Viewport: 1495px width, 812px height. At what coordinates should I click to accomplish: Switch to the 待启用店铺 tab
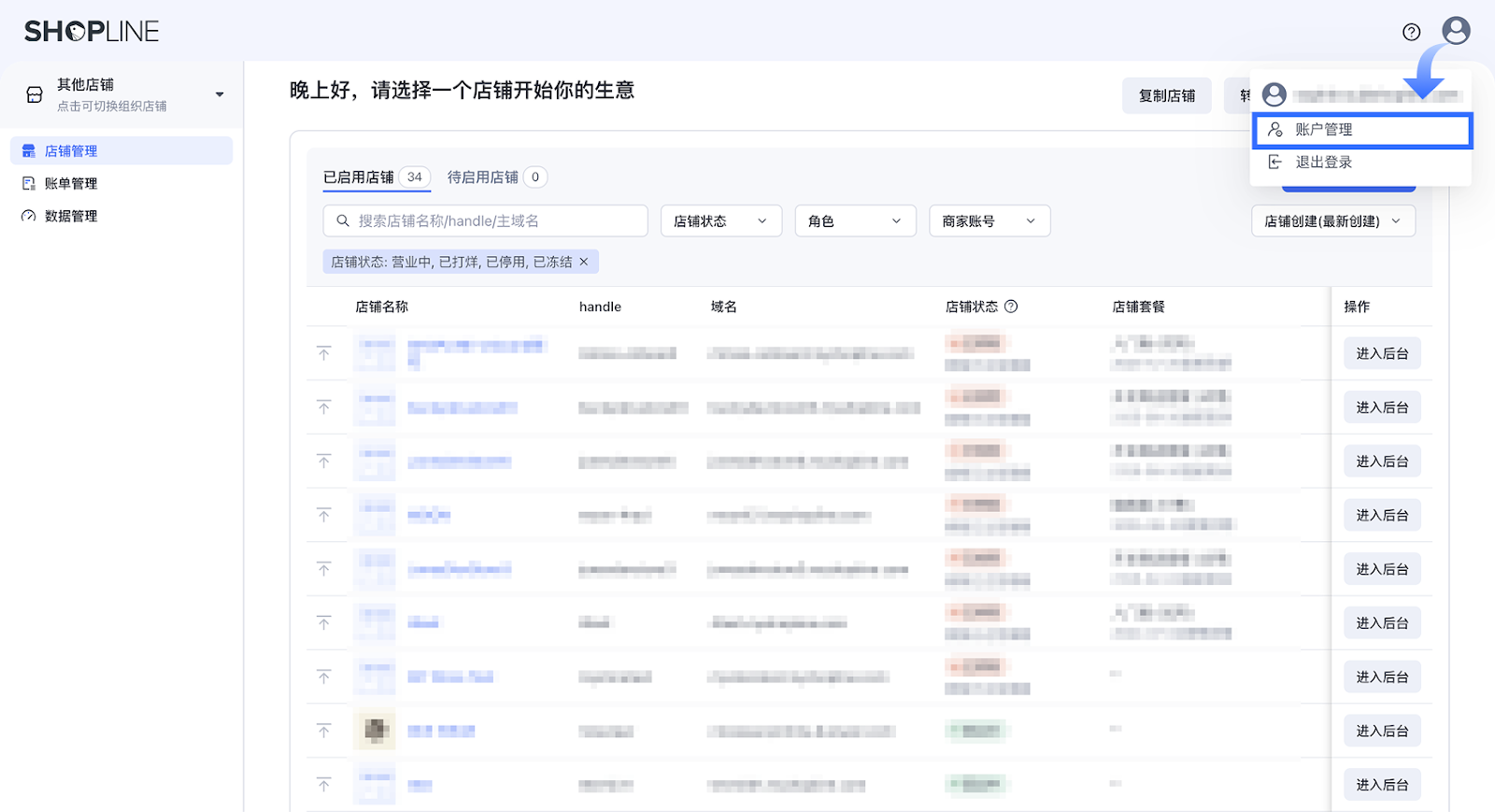pyautogui.click(x=483, y=178)
